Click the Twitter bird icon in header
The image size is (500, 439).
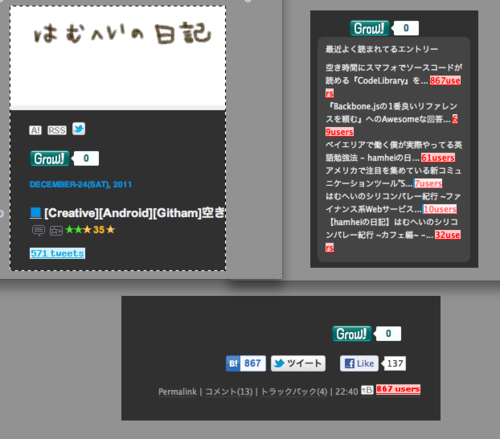(x=79, y=129)
